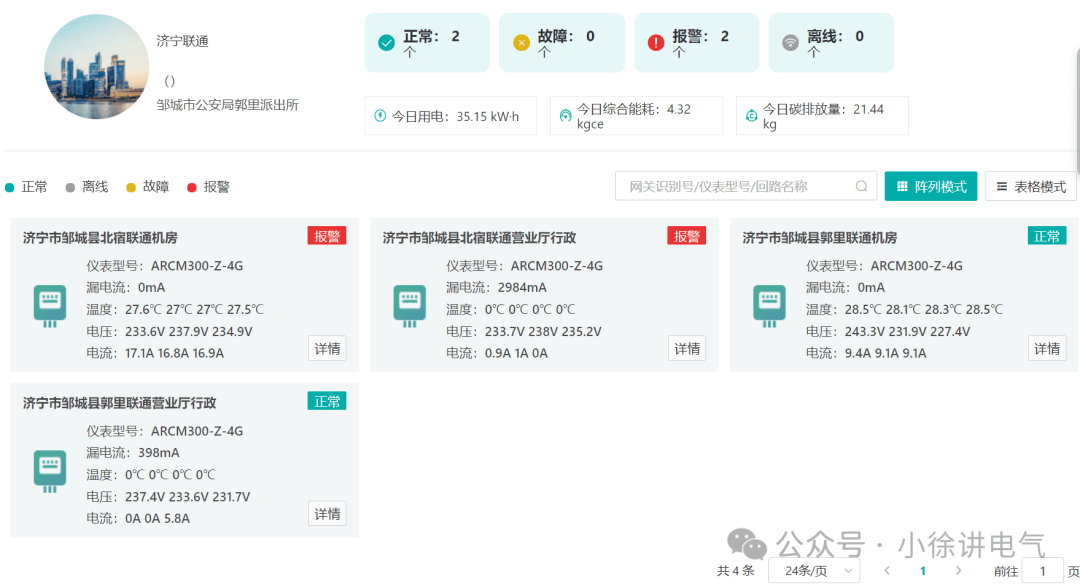This screenshot has height=588, width=1080.
Task: Go to next page arrow
Action: tap(958, 571)
